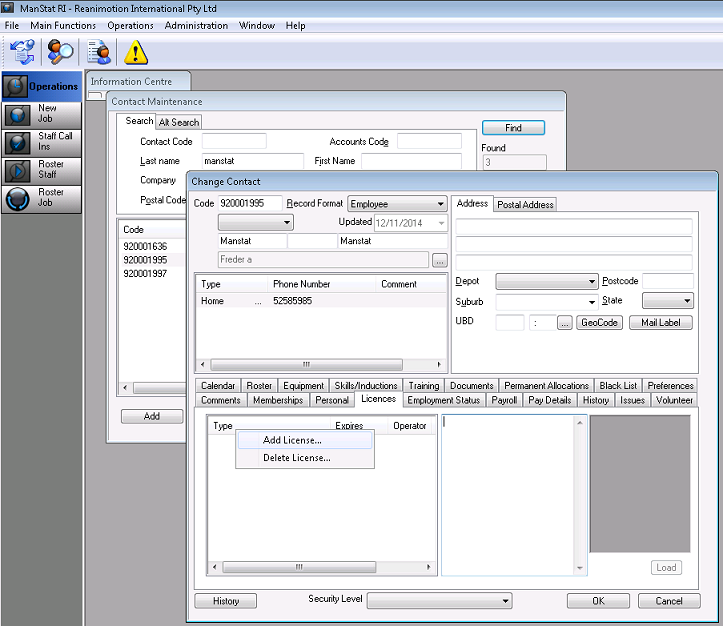723x626 pixels.
Task: Open Roster Job in the sidebar
Action: click(41, 198)
